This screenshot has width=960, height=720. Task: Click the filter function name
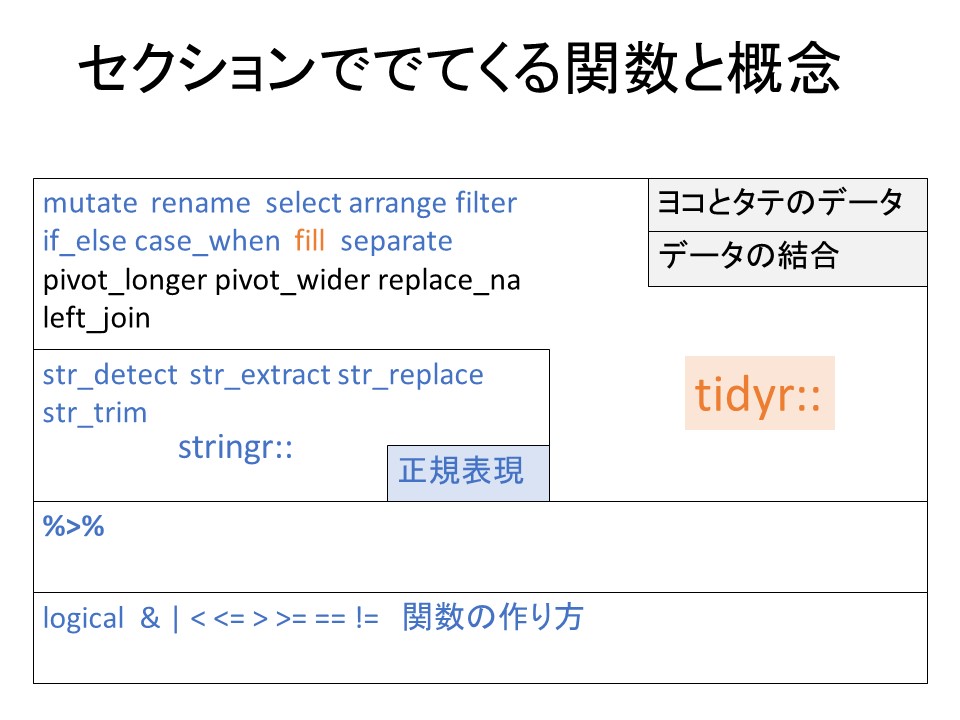pyautogui.click(x=486, y=204)
